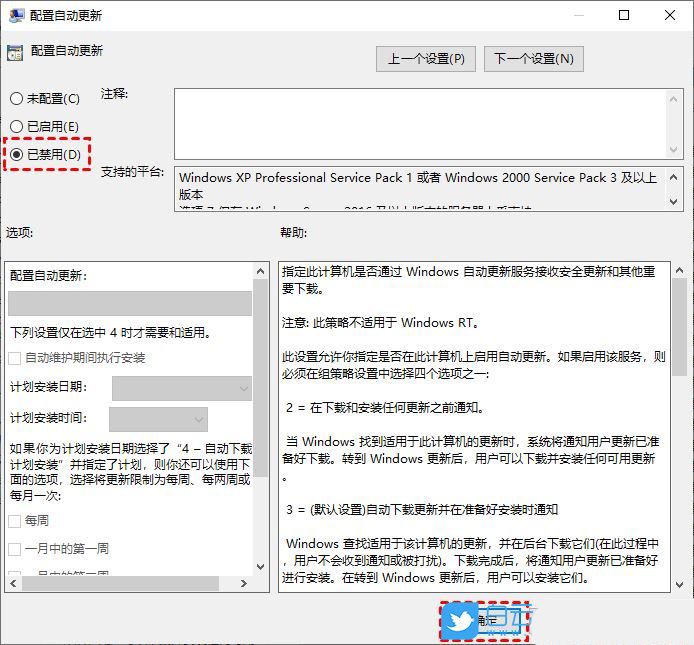Screen dimensions: 694x645
Task: Go to next setting 下一个设置(N)
Action: (x=534, y=59)
